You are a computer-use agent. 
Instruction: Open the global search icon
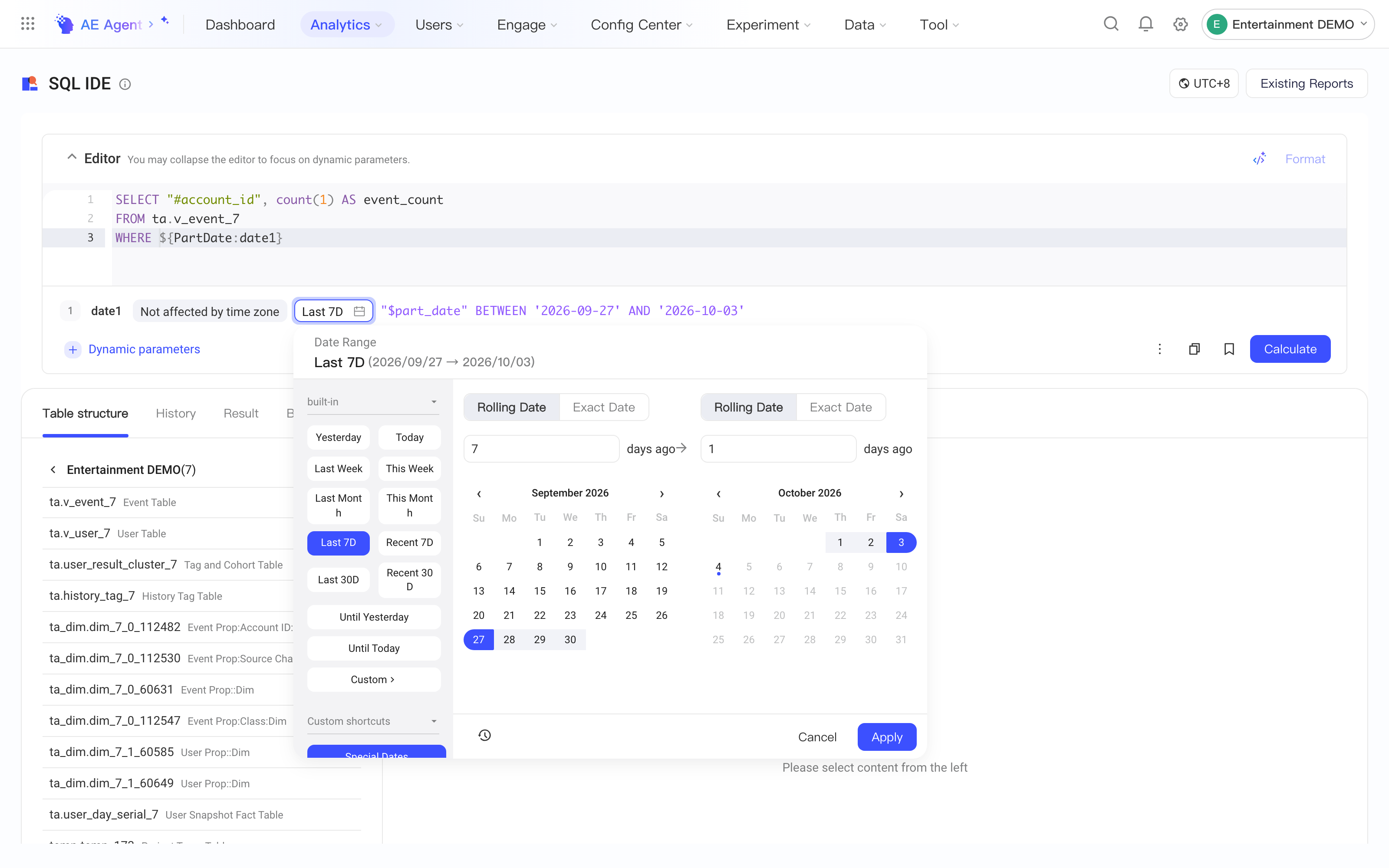[1111, 24]
